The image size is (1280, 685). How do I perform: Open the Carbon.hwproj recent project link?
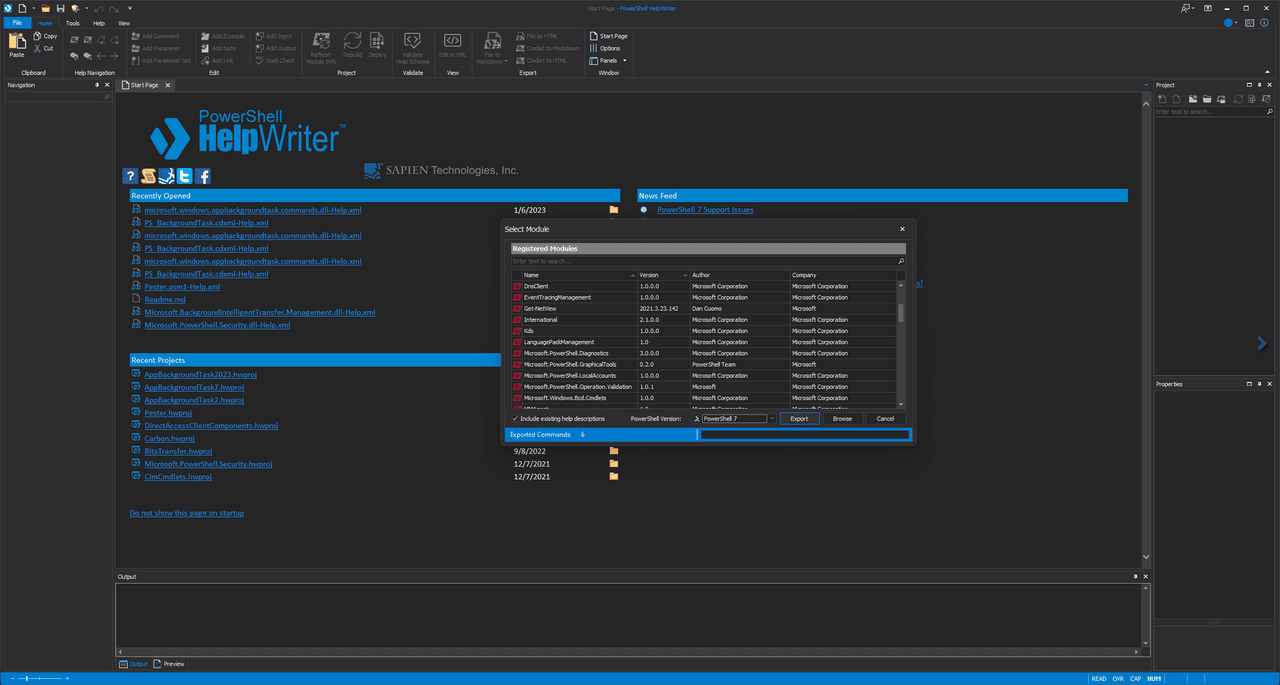point(169,438)
